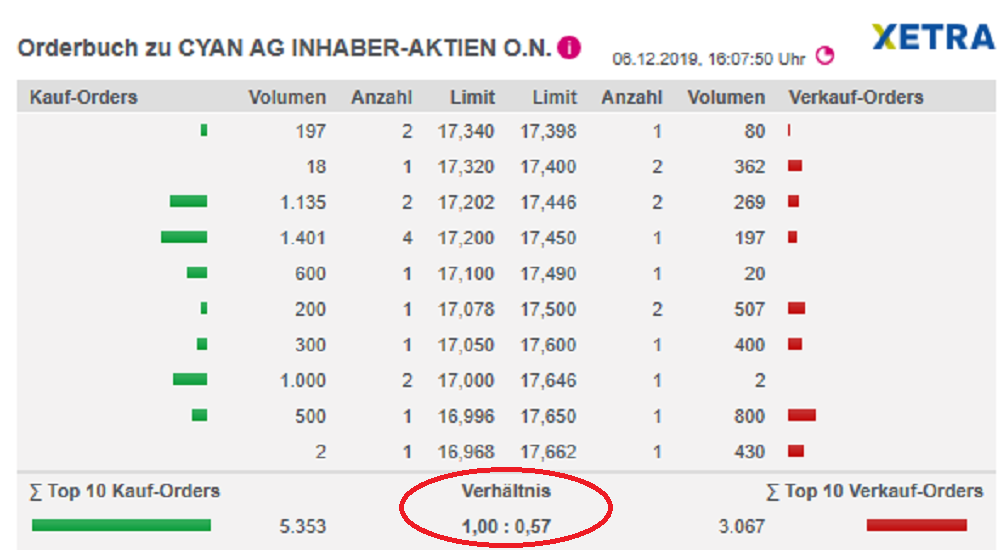Click the long green Top 10 Kauf-Orders bar
1006x550 pixels.
pyautogui.click(x=121, y=525)
